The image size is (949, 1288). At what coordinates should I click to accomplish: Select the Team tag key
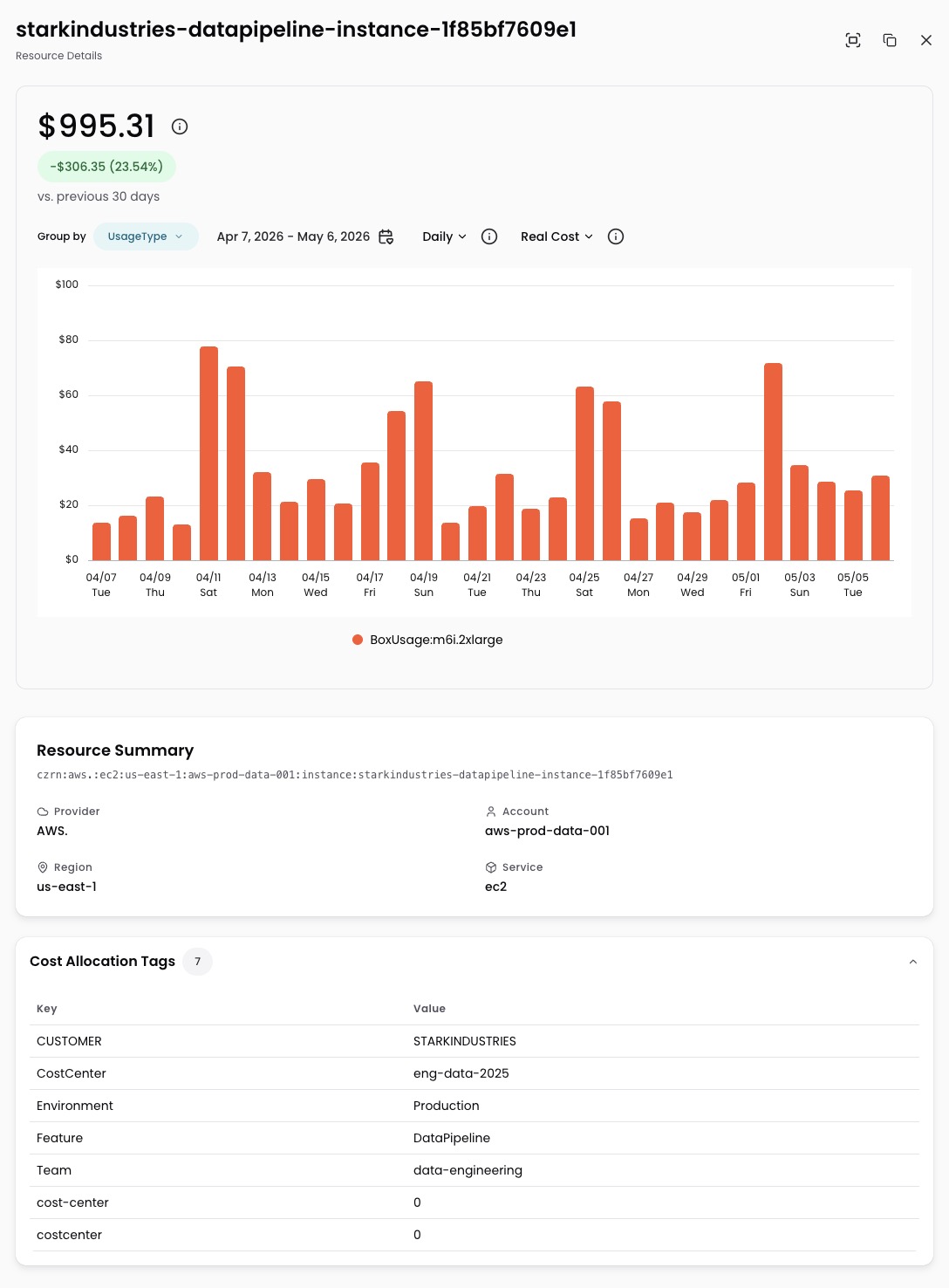[x=54, y=1170]
